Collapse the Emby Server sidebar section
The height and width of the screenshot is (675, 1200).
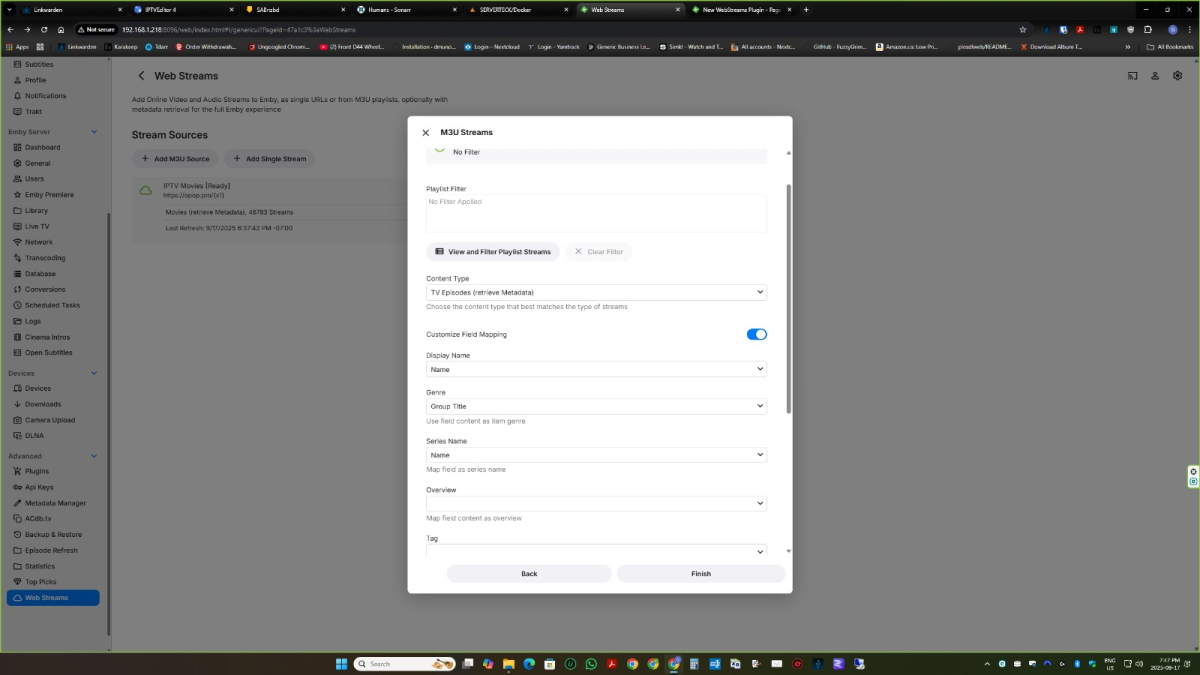[x=94, y=131]
